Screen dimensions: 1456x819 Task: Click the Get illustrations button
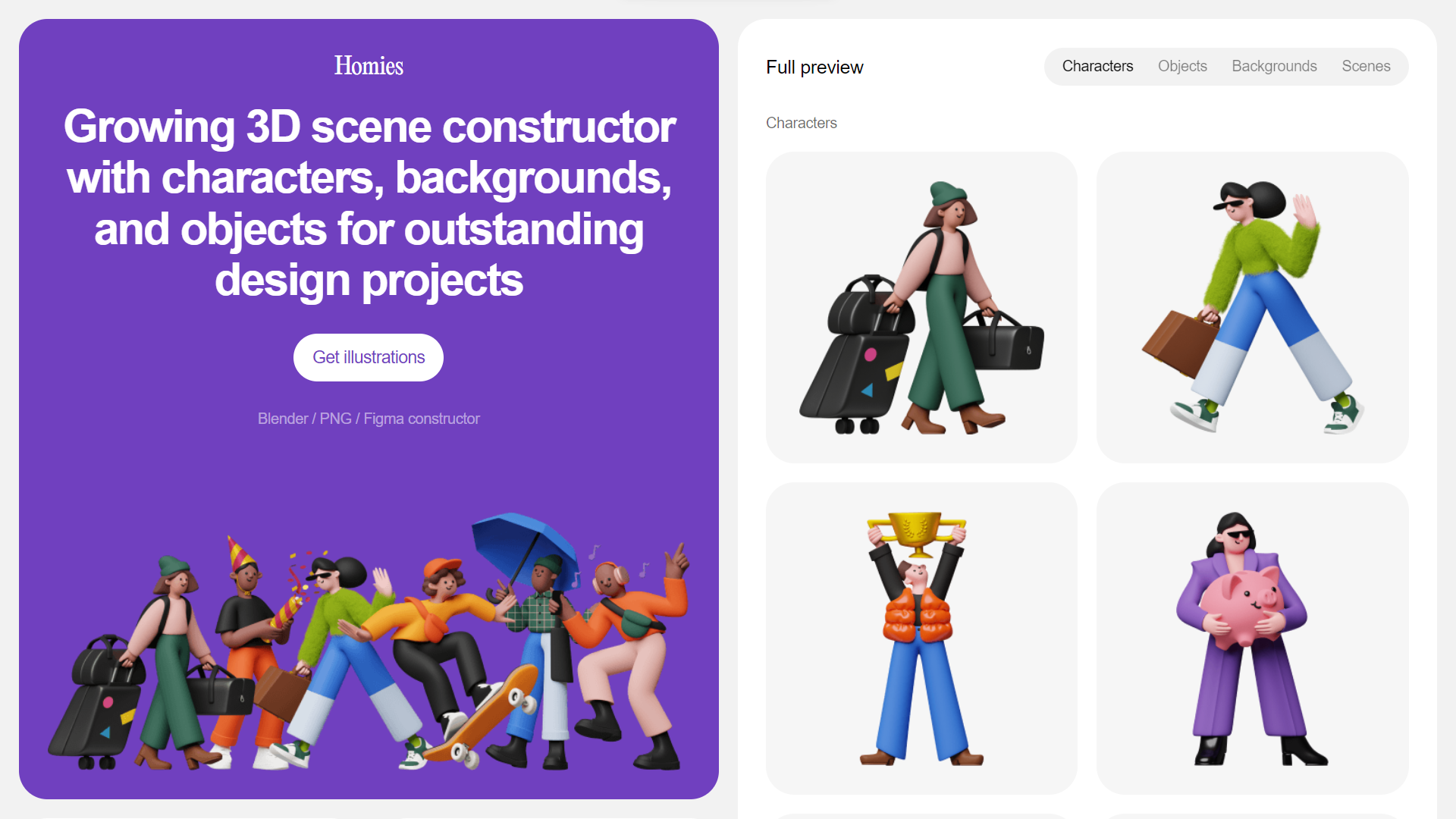pos(369,357)
